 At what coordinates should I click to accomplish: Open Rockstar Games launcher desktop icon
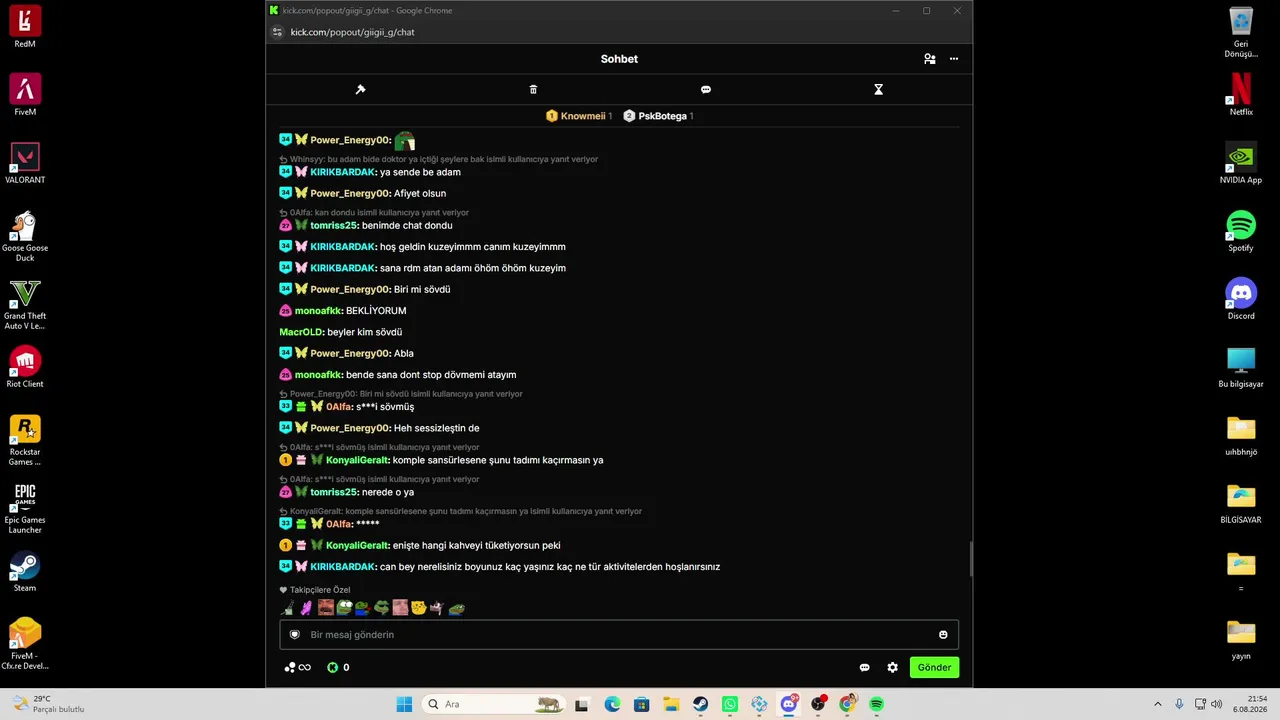[25, 440]
